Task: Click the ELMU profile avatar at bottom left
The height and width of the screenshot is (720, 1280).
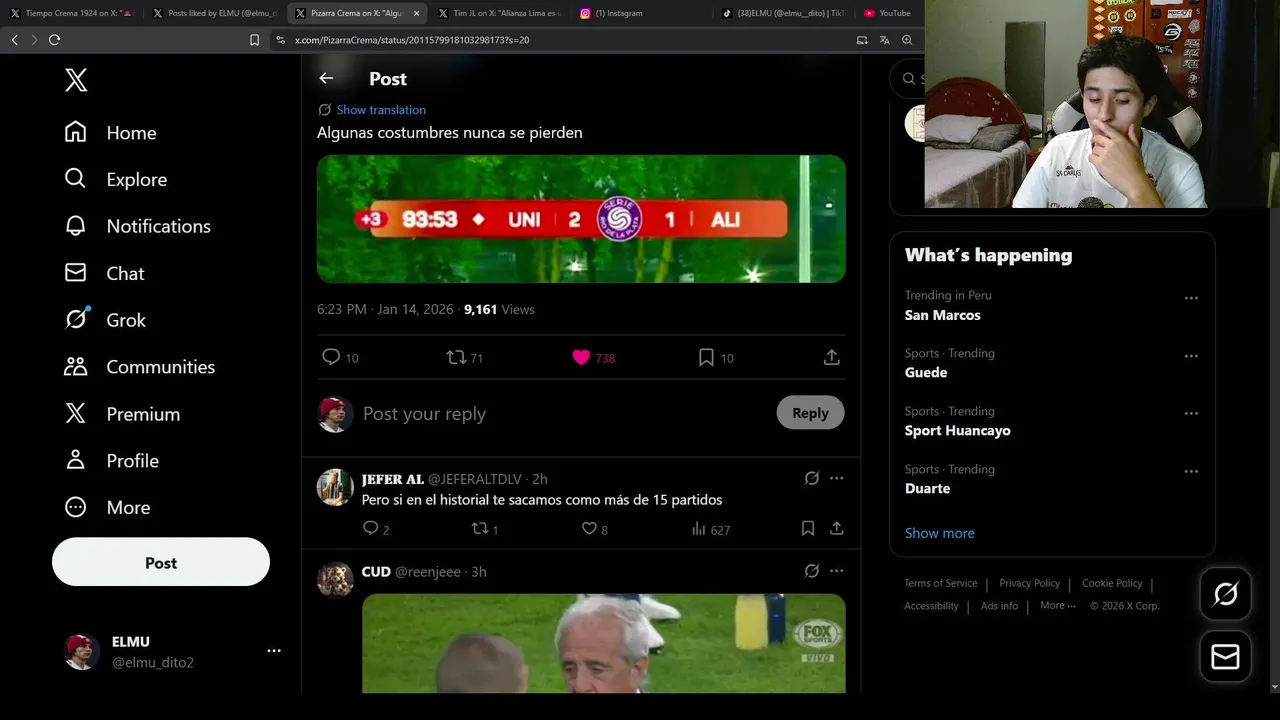Action: pos(82,651)
